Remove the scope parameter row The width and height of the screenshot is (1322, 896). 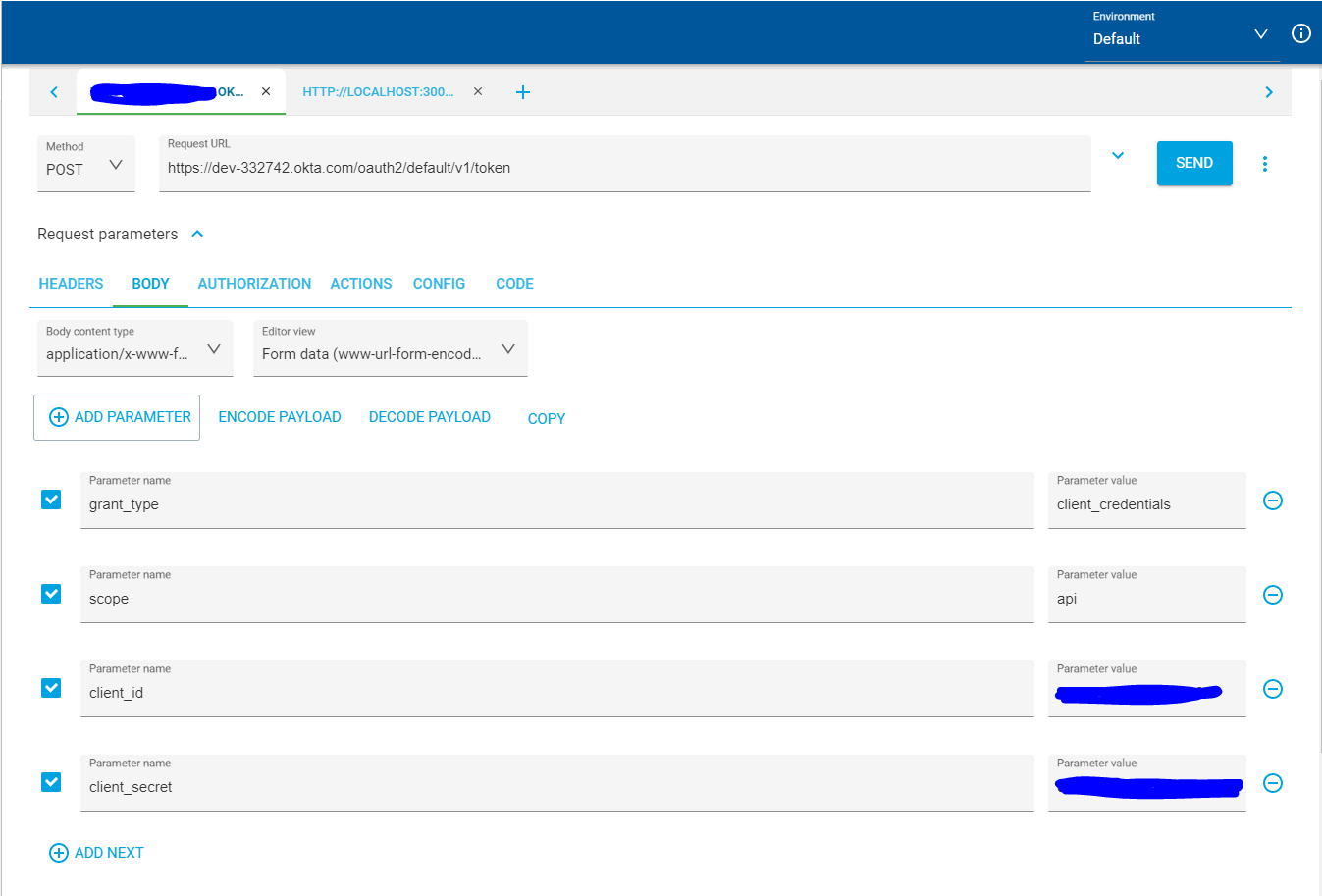1272,595
